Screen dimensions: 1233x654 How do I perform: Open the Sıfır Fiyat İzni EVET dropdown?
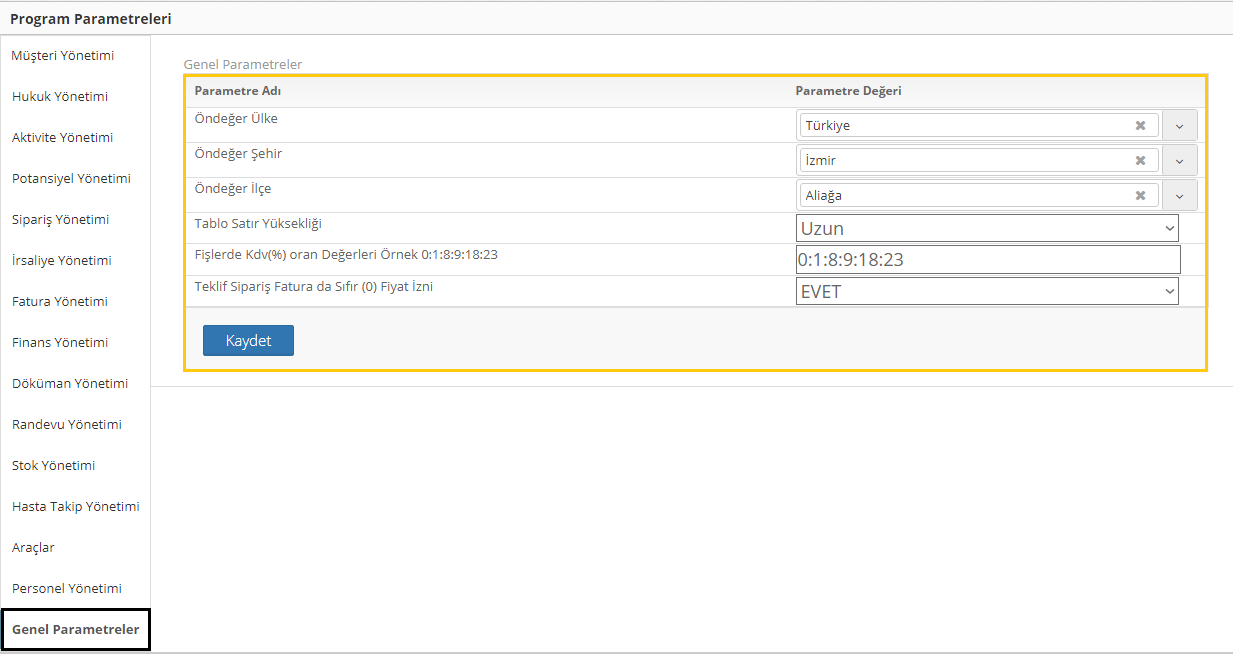tap(987, 291)
